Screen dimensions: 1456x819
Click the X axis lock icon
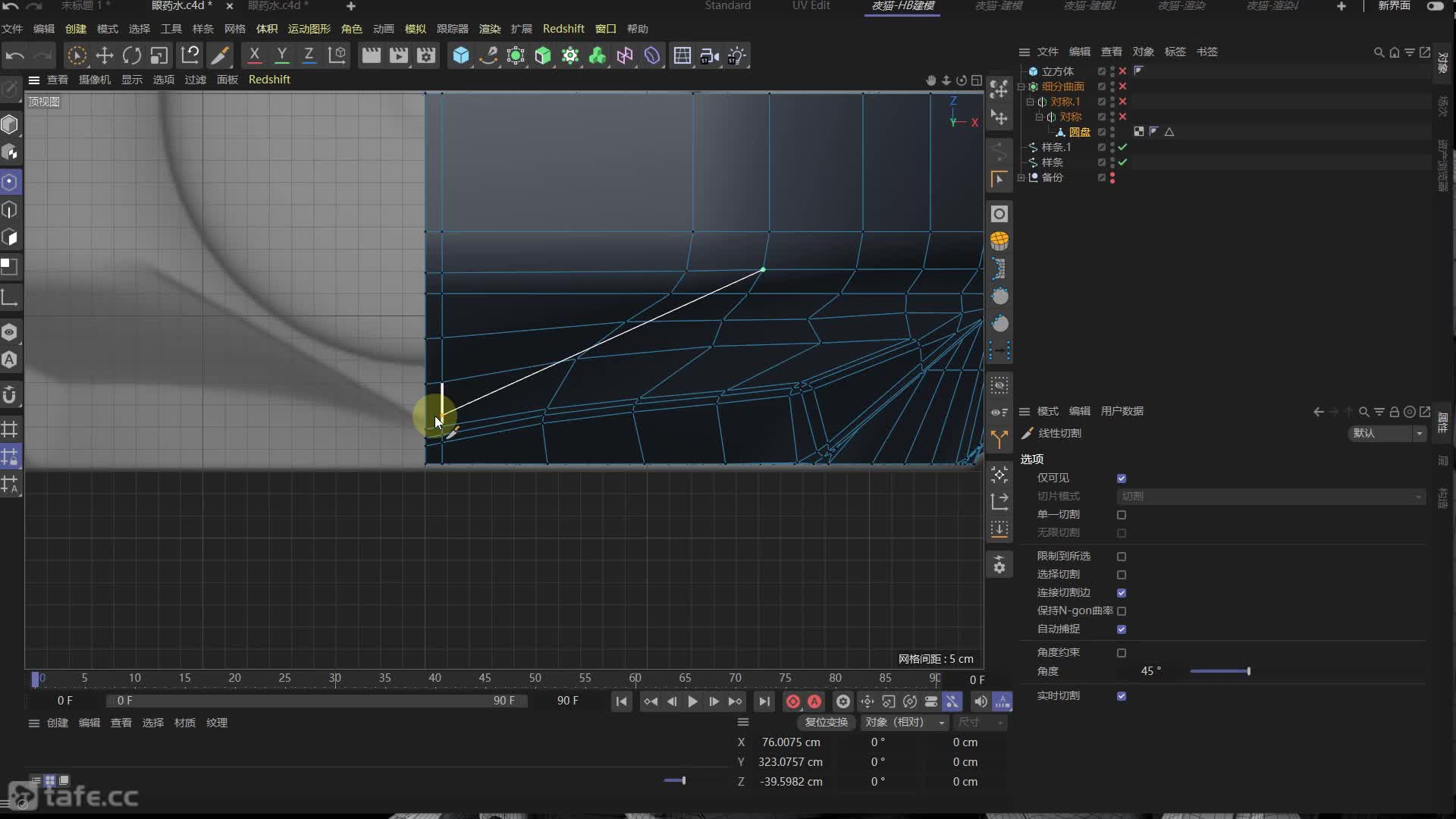click(254, 55)
